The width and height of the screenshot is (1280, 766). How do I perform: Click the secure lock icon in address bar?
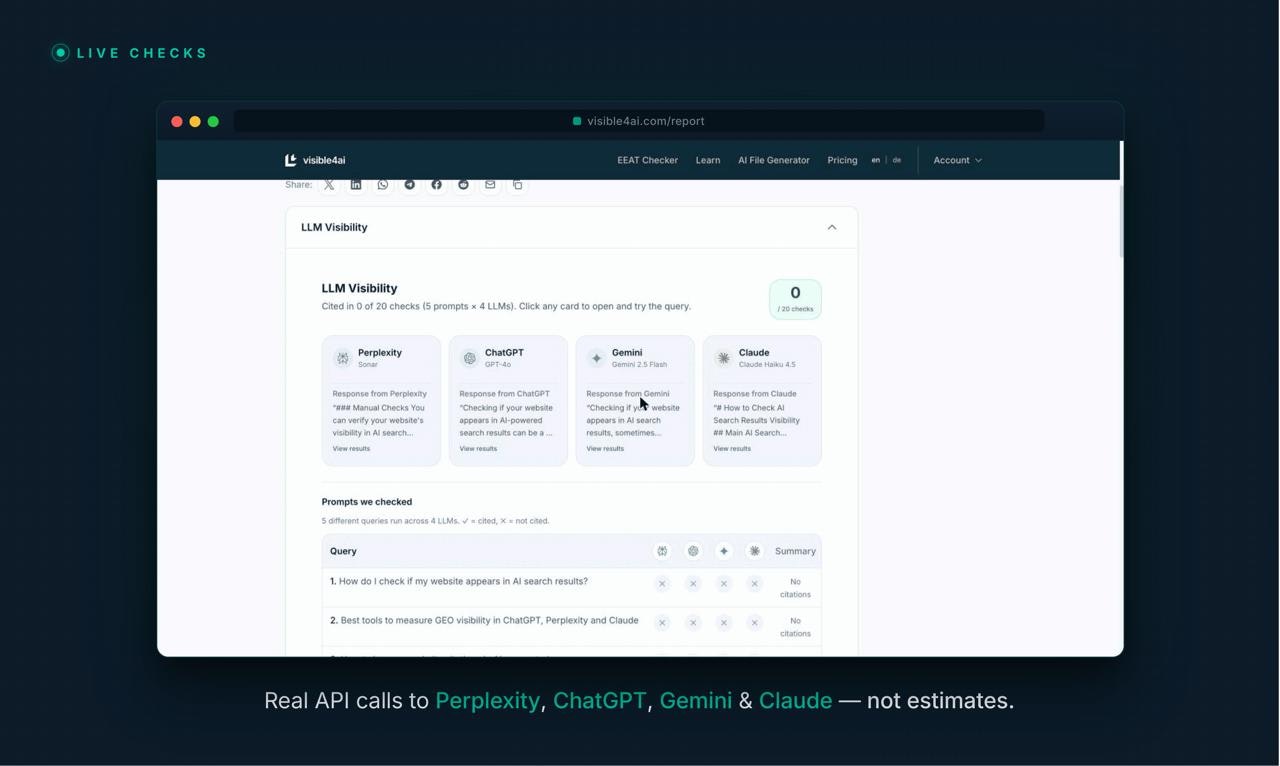577,121
